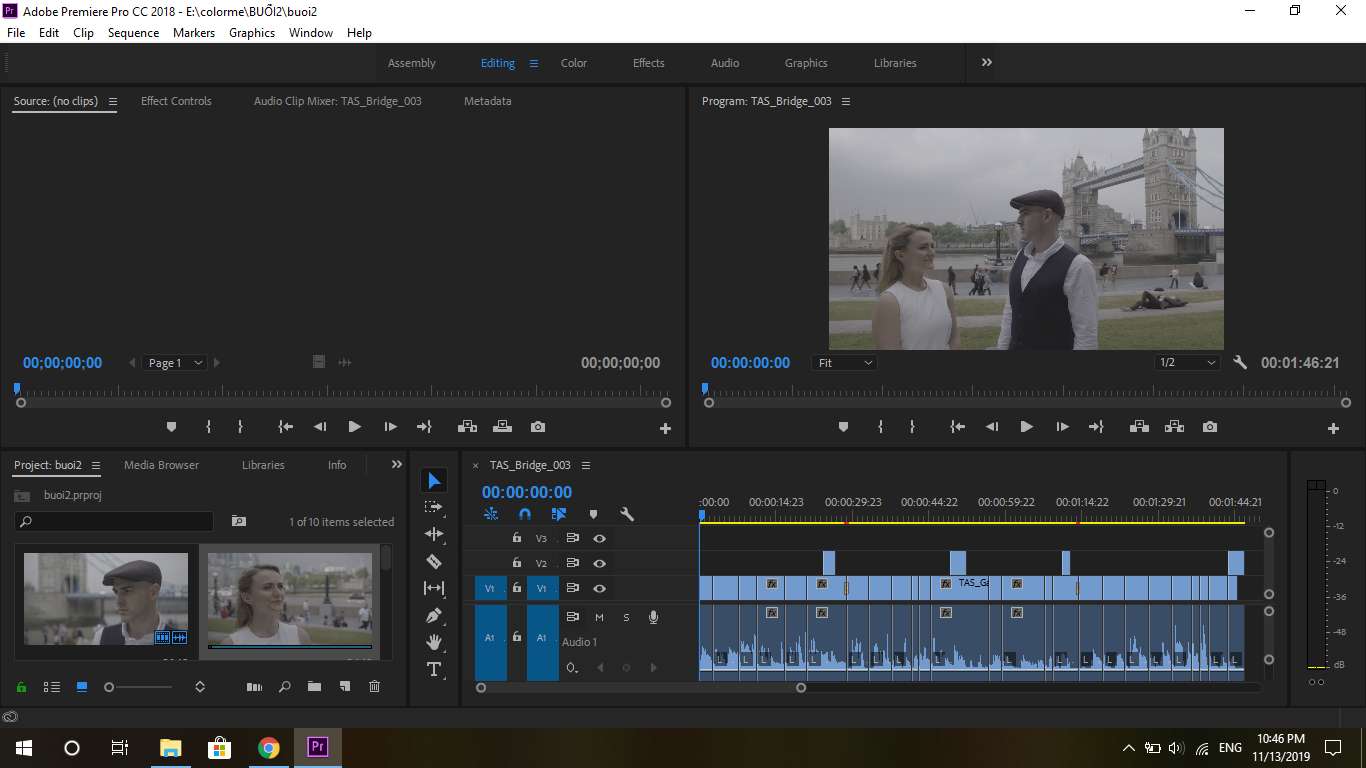Viewport: 1366px width, 768px height.
Task: Select the woman clip thumbnail in Project panel
Action: pos(290,599)
